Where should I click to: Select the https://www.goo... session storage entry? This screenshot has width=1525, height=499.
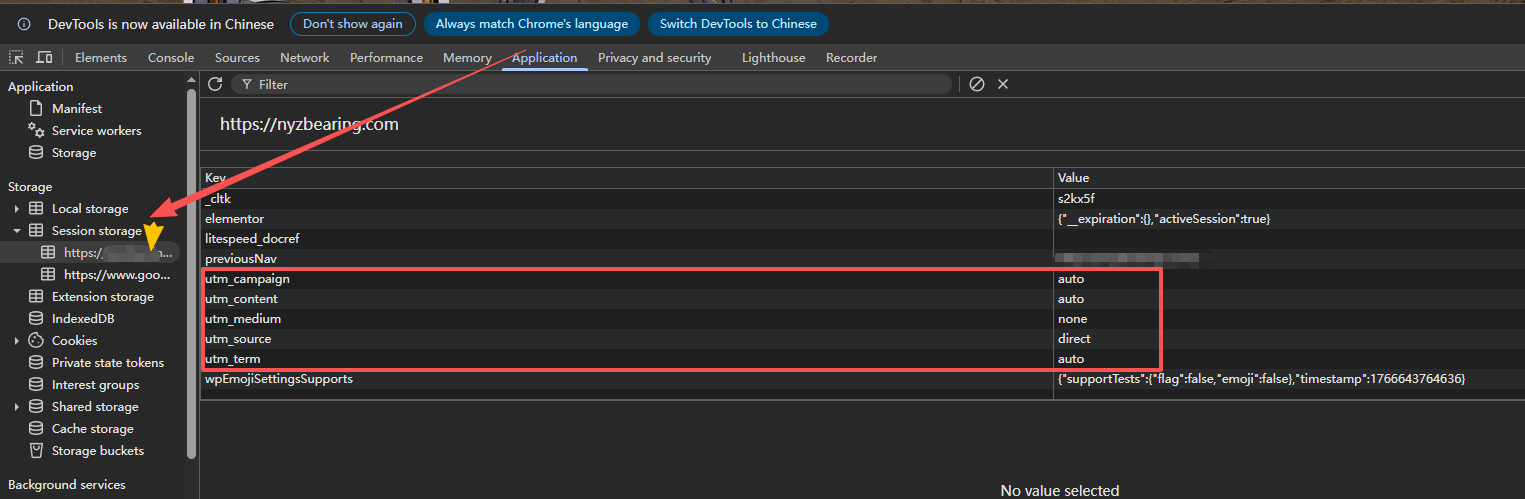[x=118, y=274]
